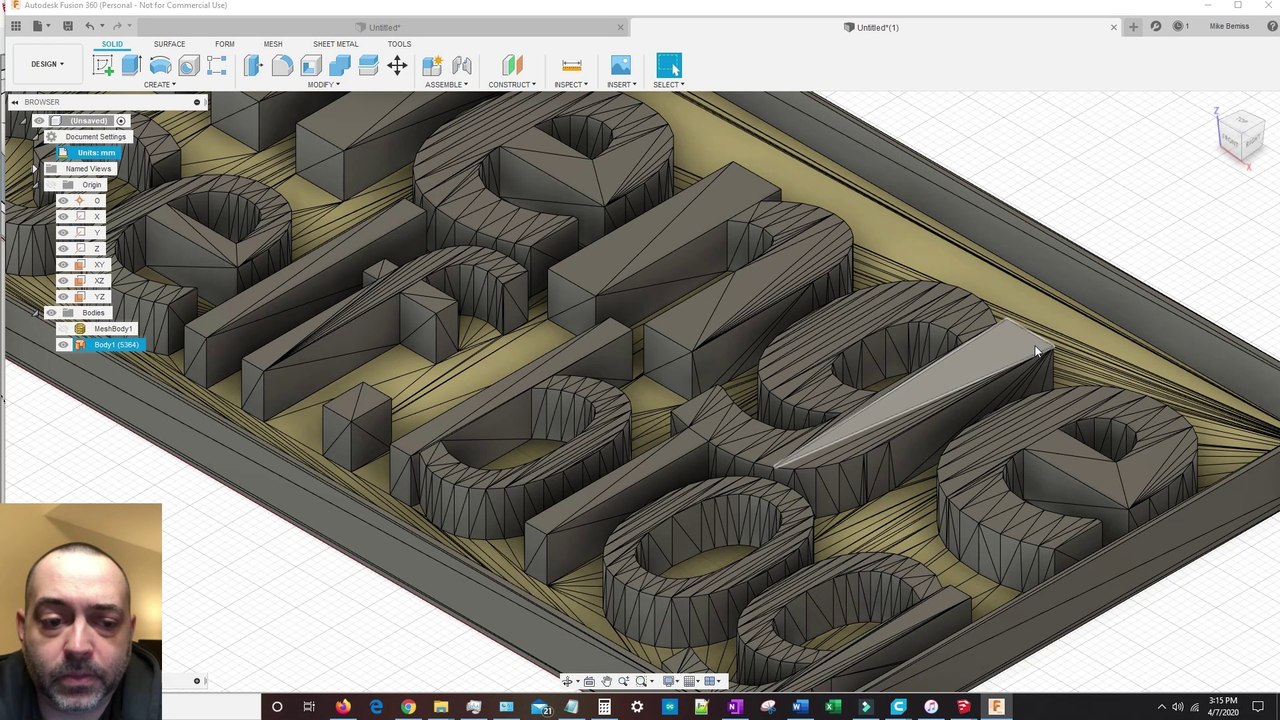
Task: Open the ASSEMBLE dropdown menu
Action: pyautogui.click(x=446, y=85)
